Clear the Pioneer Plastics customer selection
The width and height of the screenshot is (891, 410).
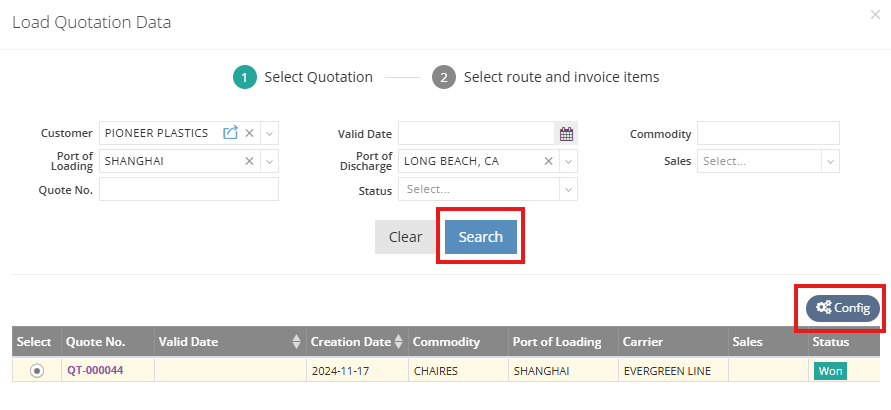click(250, 133)
